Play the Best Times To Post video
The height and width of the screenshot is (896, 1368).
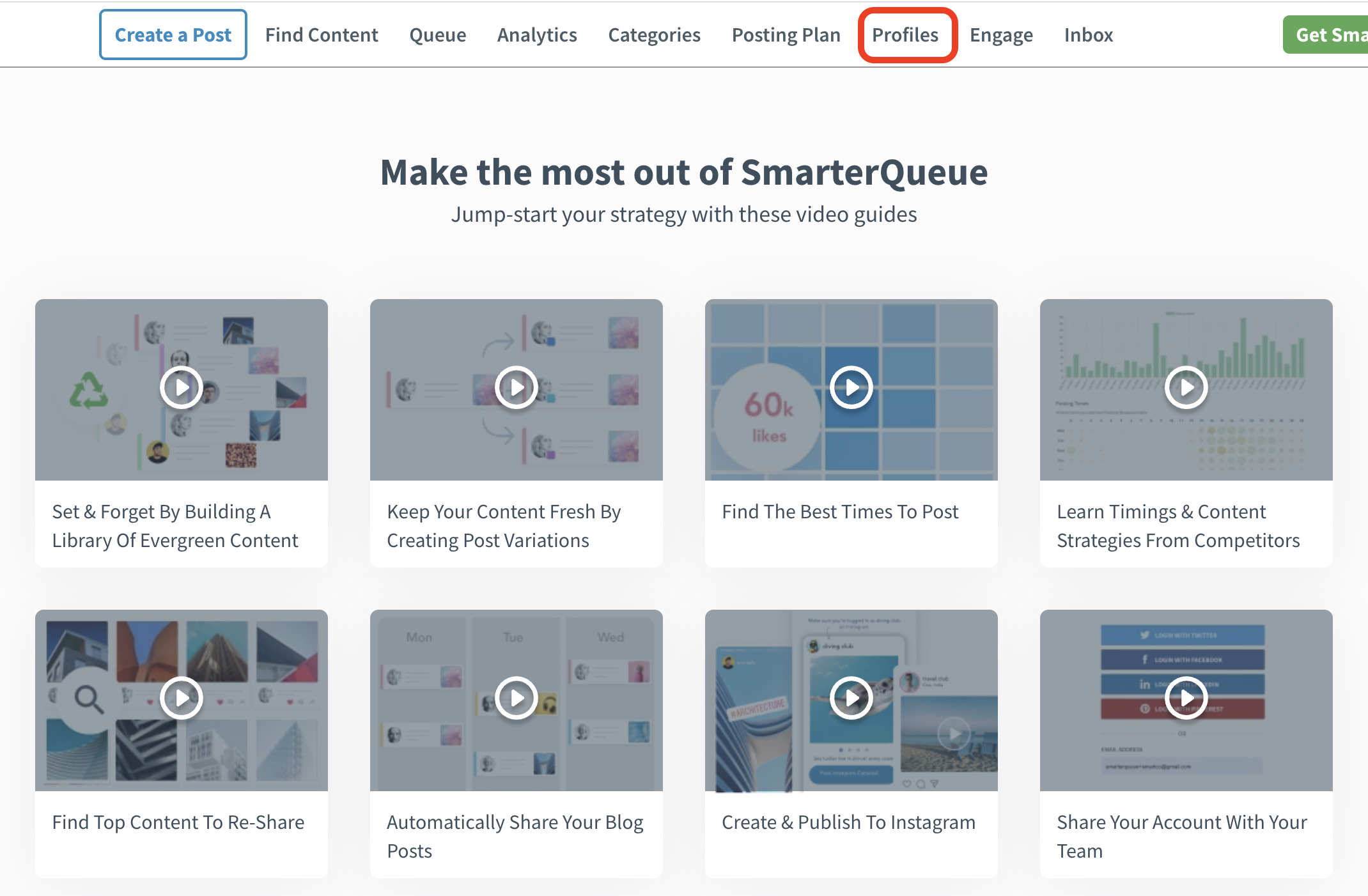851,387
